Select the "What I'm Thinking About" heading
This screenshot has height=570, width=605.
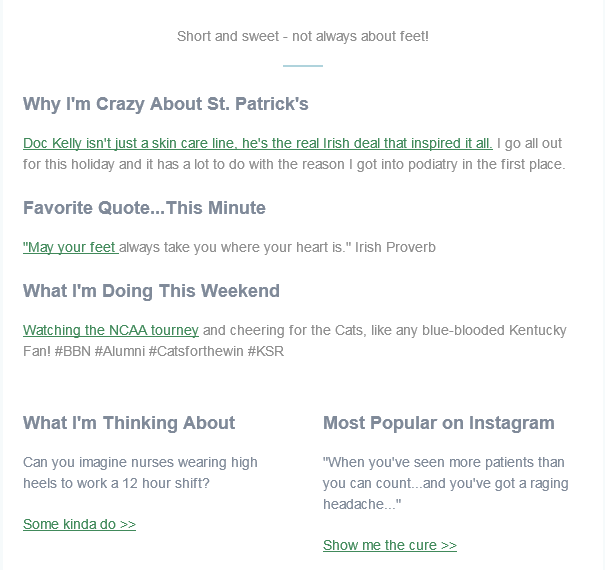click(129, 423)
